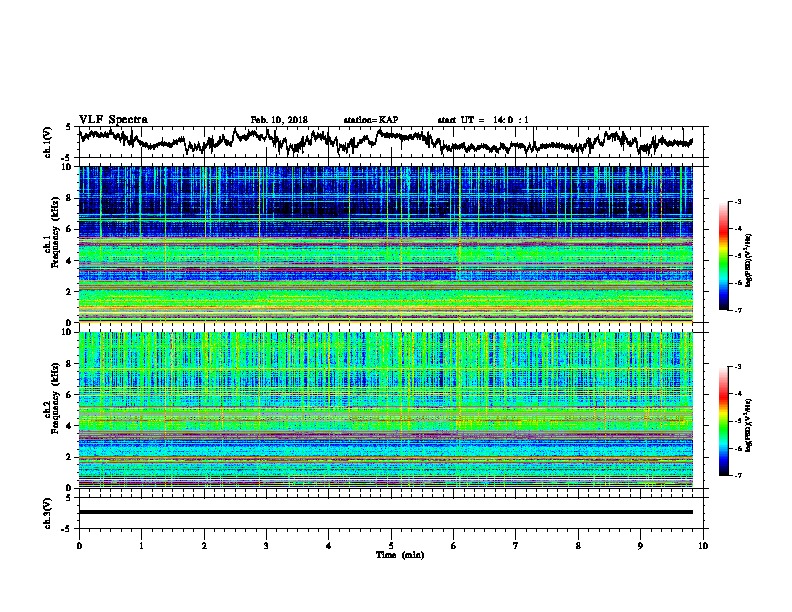Select the "start UT = 14:0 :1" label
This screenshot has height=612, width=792.
(483, 120)
